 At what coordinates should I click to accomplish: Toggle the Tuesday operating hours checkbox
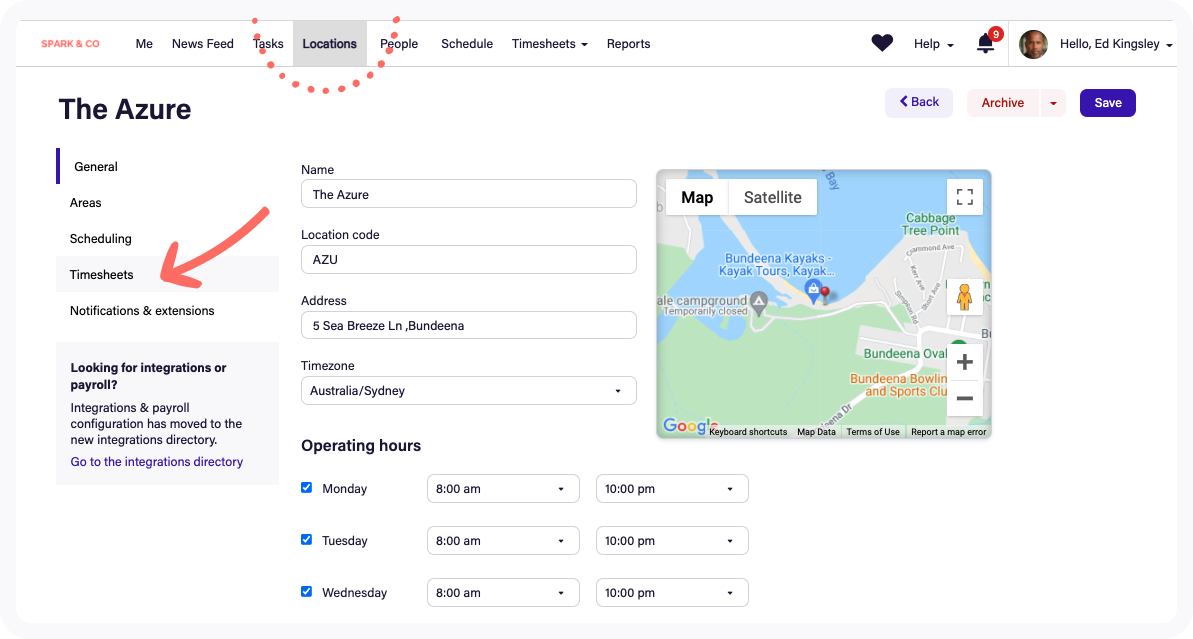click(x=307, y=540)
